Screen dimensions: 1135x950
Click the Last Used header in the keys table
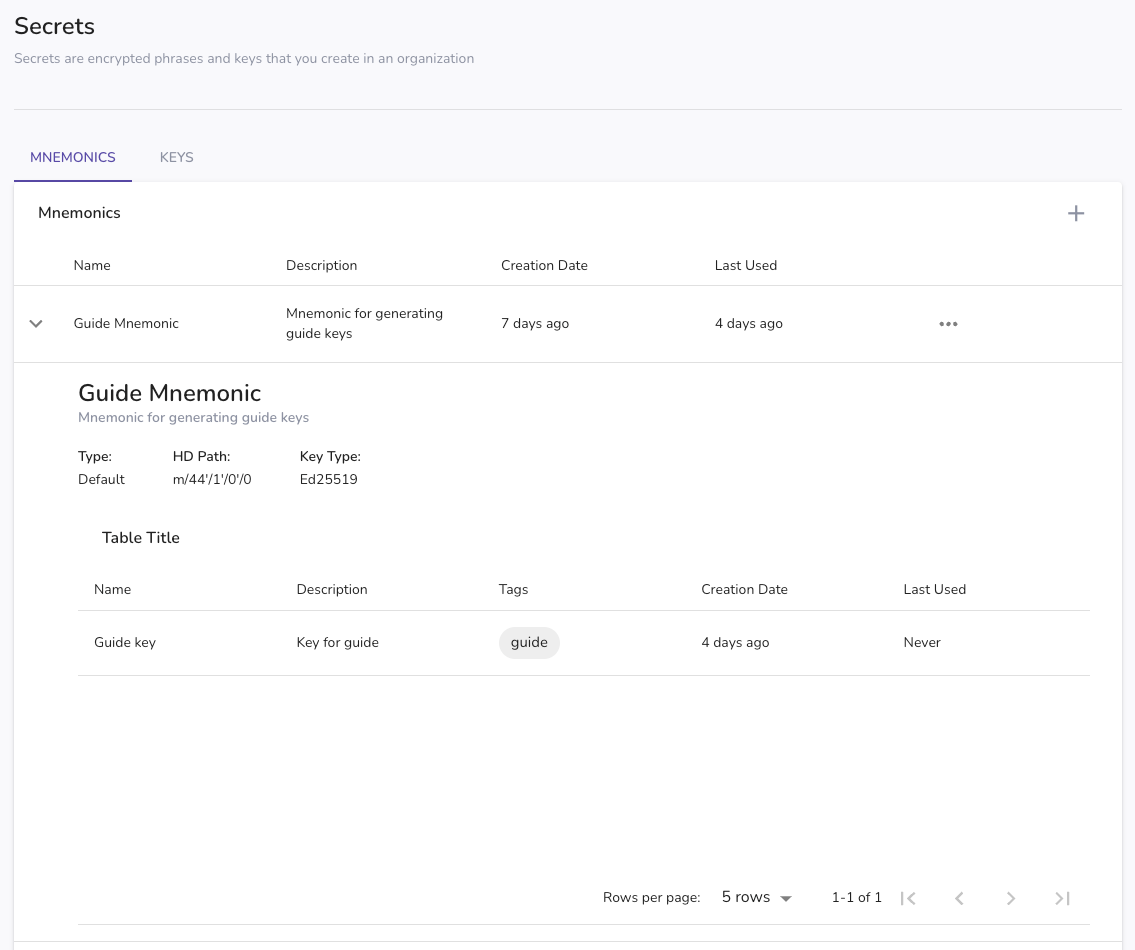(934, 589)
